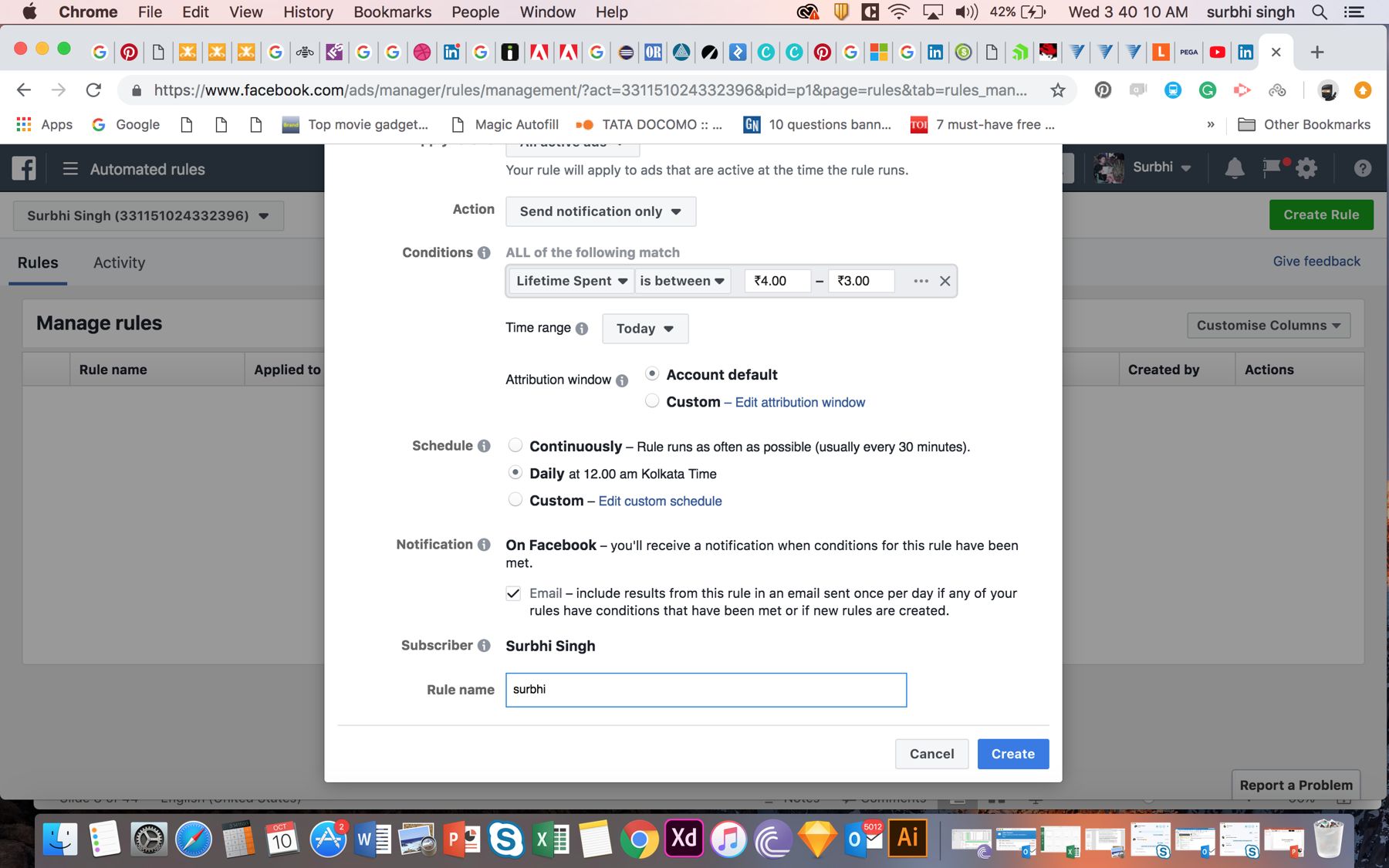Open Sketch from the dock
Image resolution: width=1389 pixels, height=868 pixels.
817,839
